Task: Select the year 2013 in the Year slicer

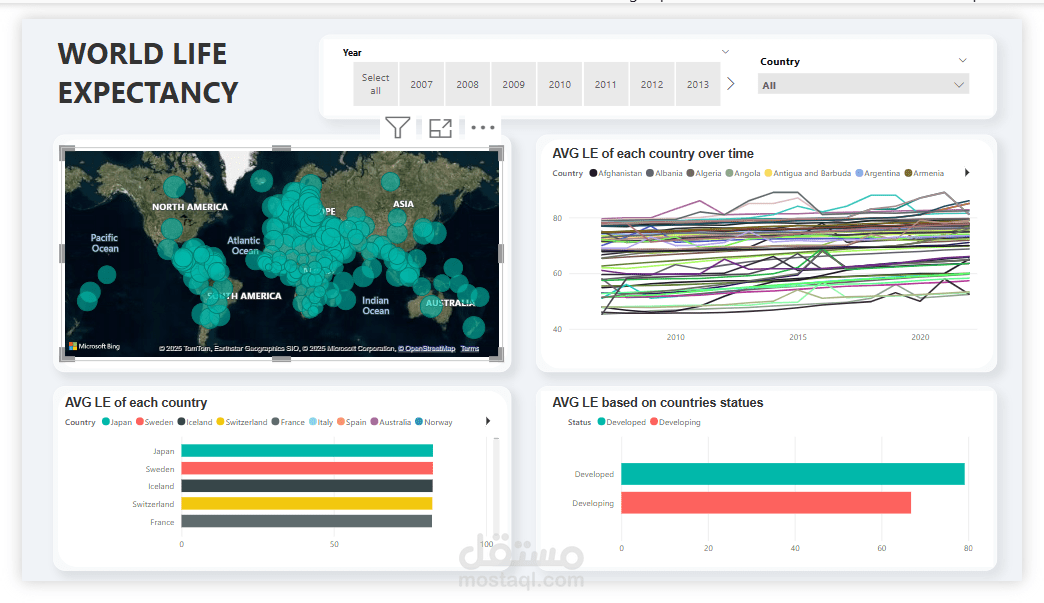Action: click(x=697, y=84)
